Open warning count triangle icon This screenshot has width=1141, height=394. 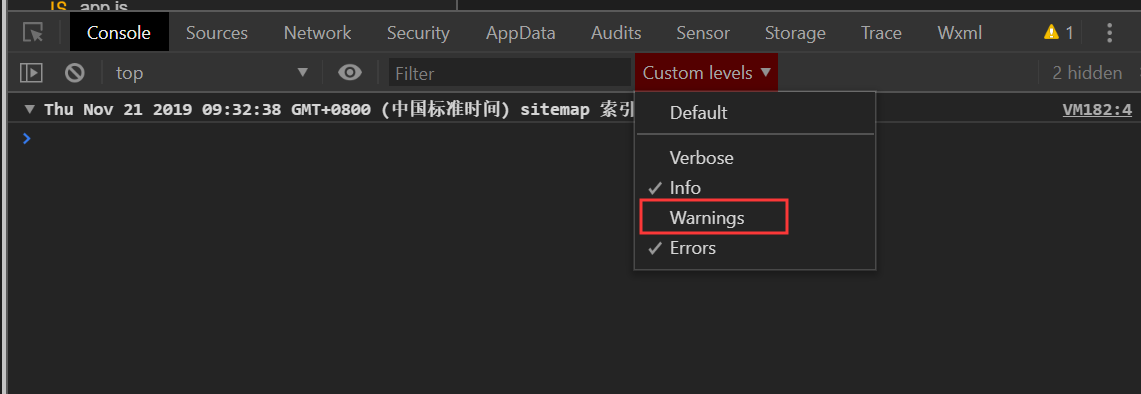[x=1051, y=32]
